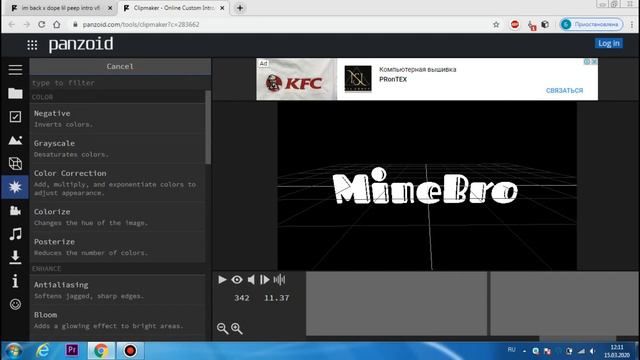Screen dimensions: 640x360
Task: Add the Antialiasing effect
Action: click(x=118, y=290)
